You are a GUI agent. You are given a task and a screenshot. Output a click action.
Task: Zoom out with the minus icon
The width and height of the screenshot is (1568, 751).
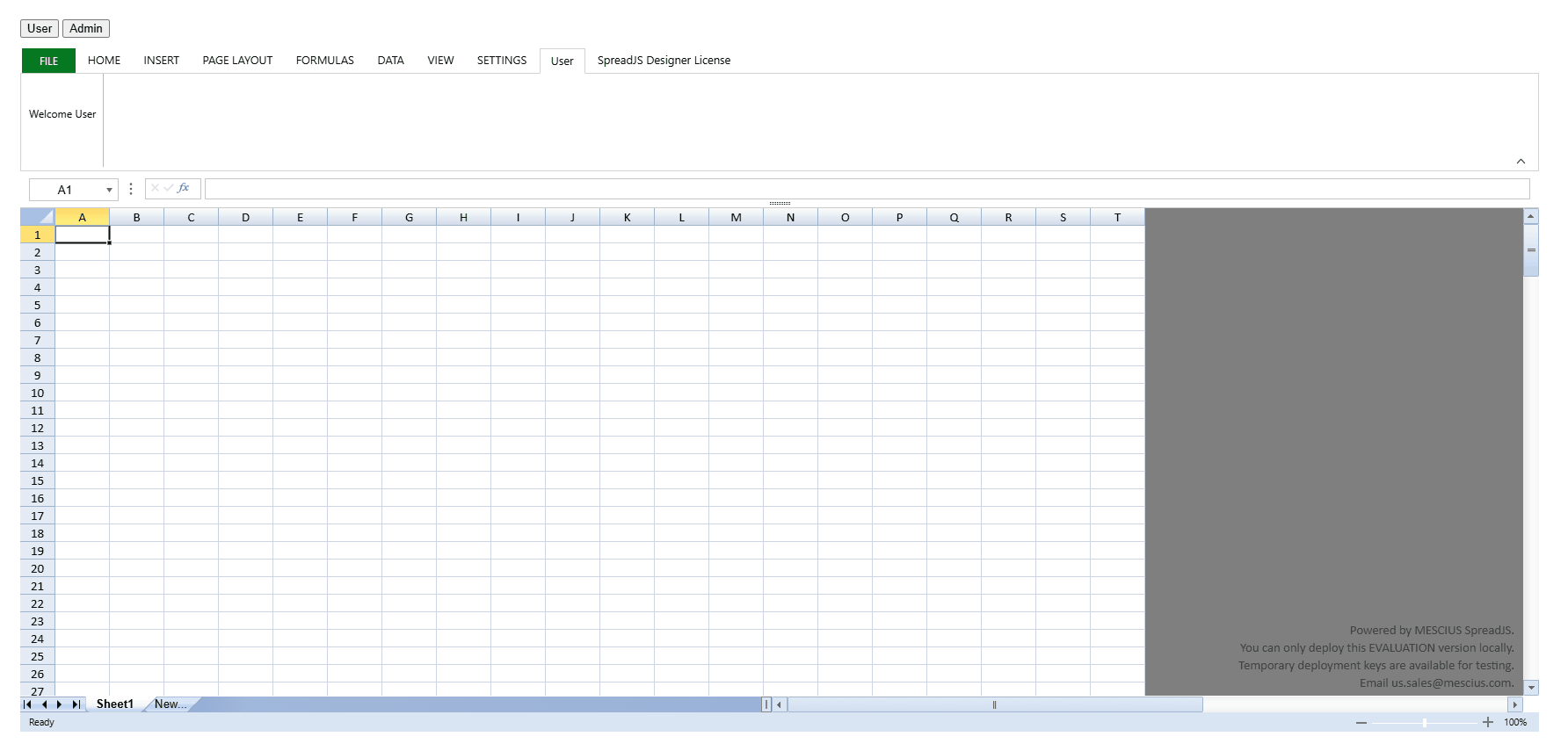[1361, 722]
